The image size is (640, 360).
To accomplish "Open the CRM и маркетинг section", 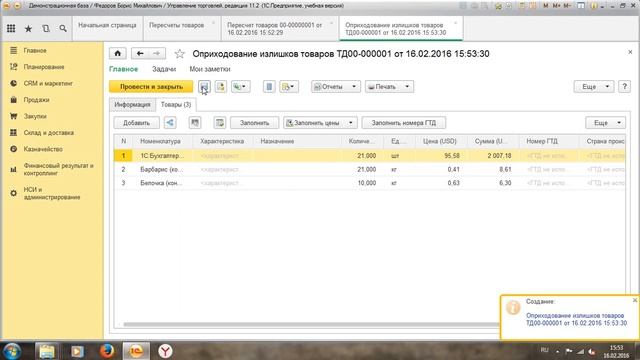I will (48, 83).
